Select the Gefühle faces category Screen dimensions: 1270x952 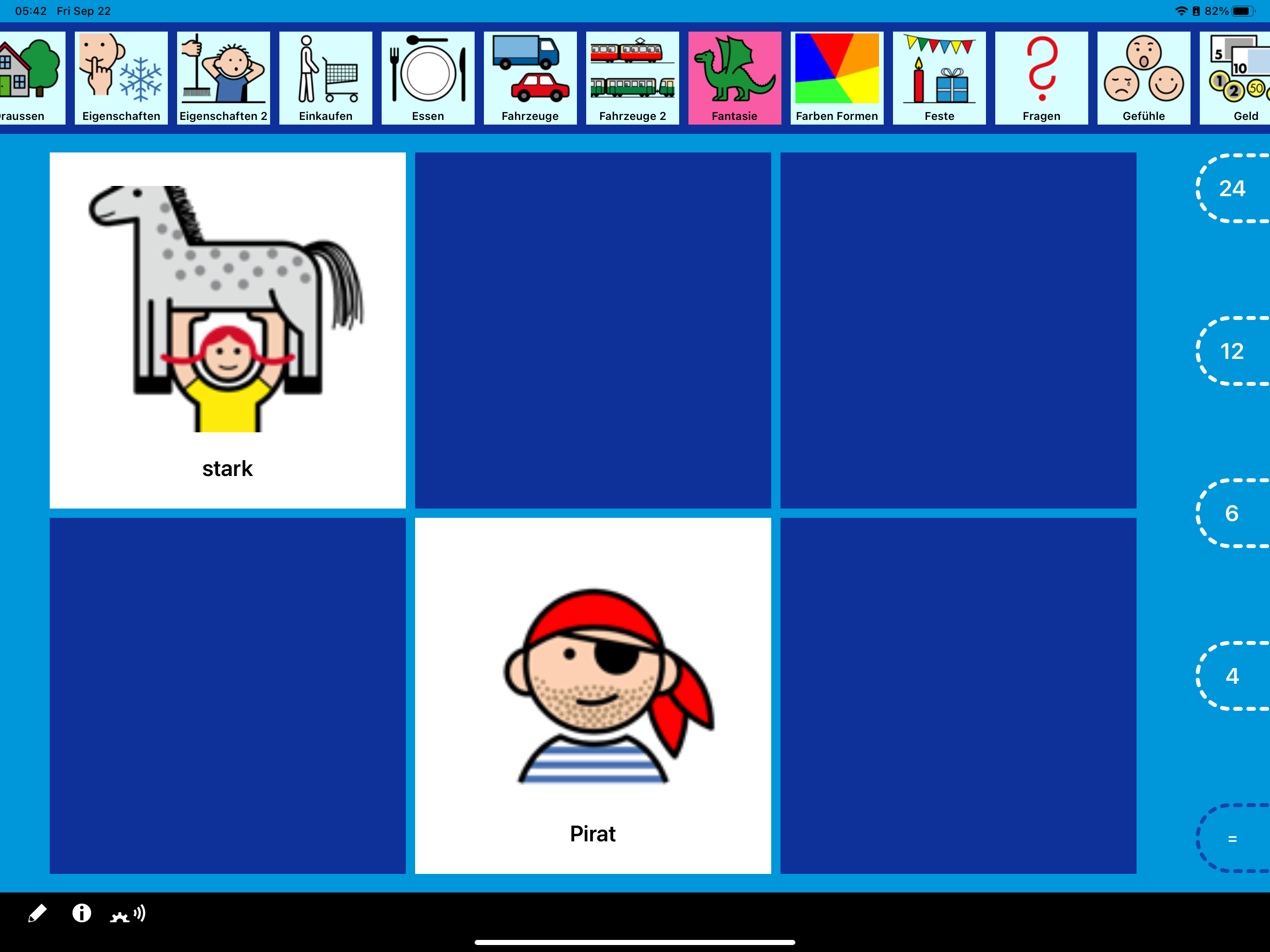coord(1143,78)
